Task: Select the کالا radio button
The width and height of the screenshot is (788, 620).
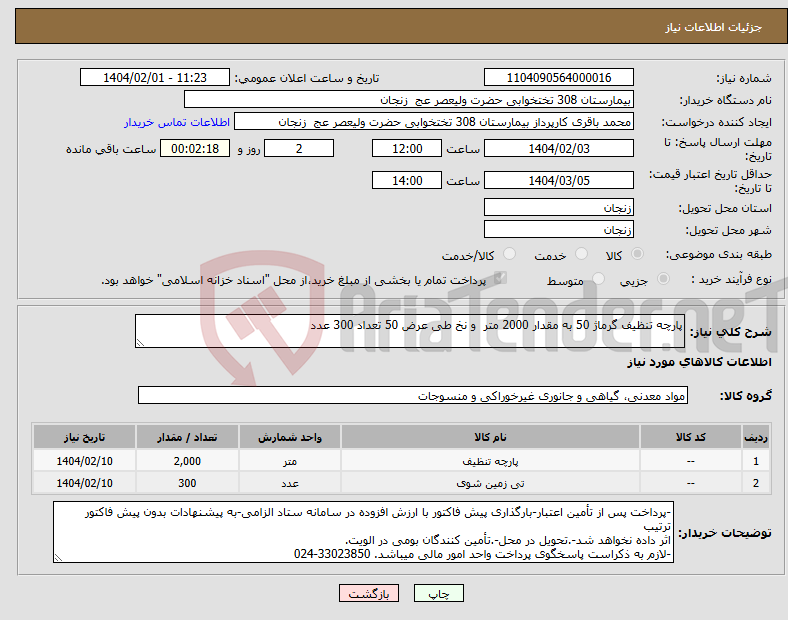Action: pyautogui.click(x=637, y=254)
